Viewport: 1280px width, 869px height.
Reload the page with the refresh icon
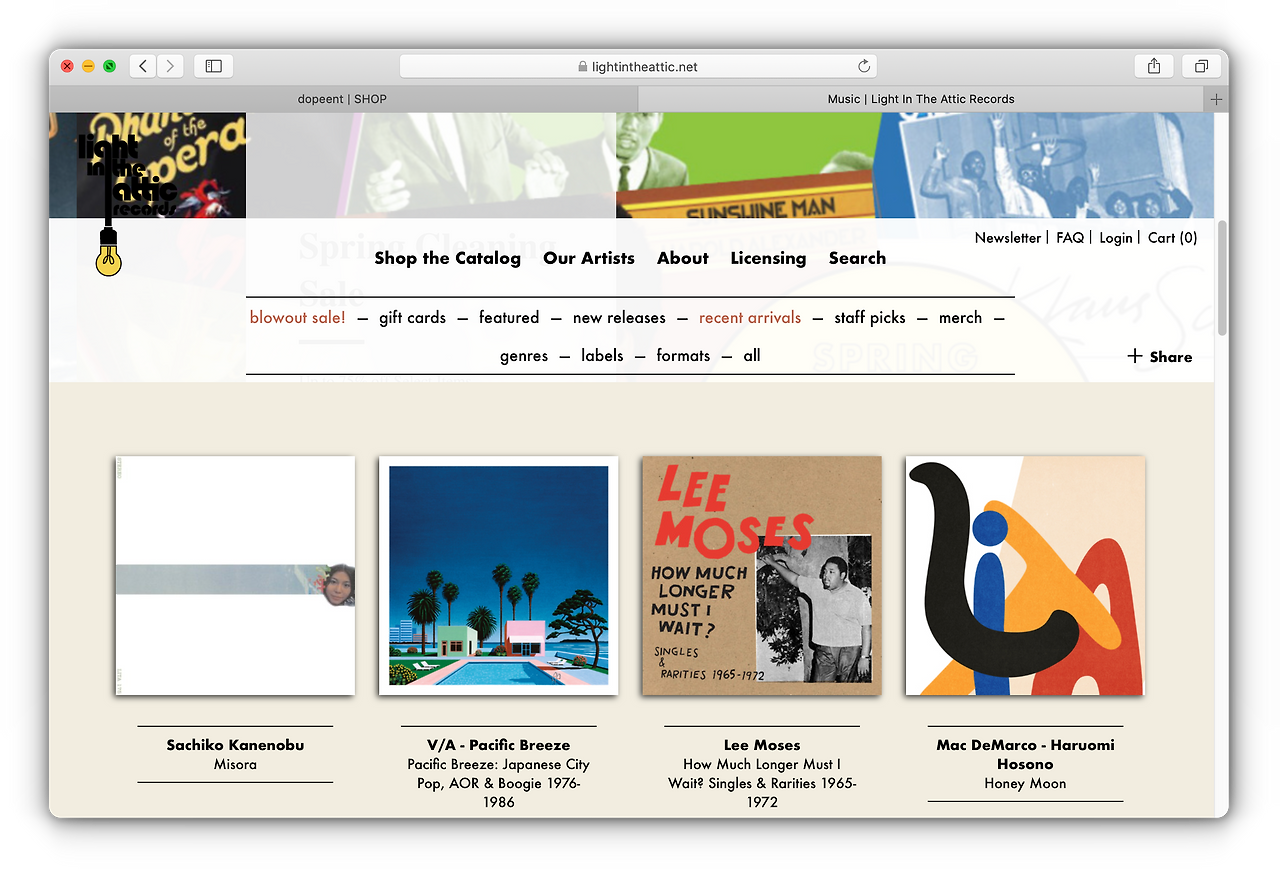(864, 67)
